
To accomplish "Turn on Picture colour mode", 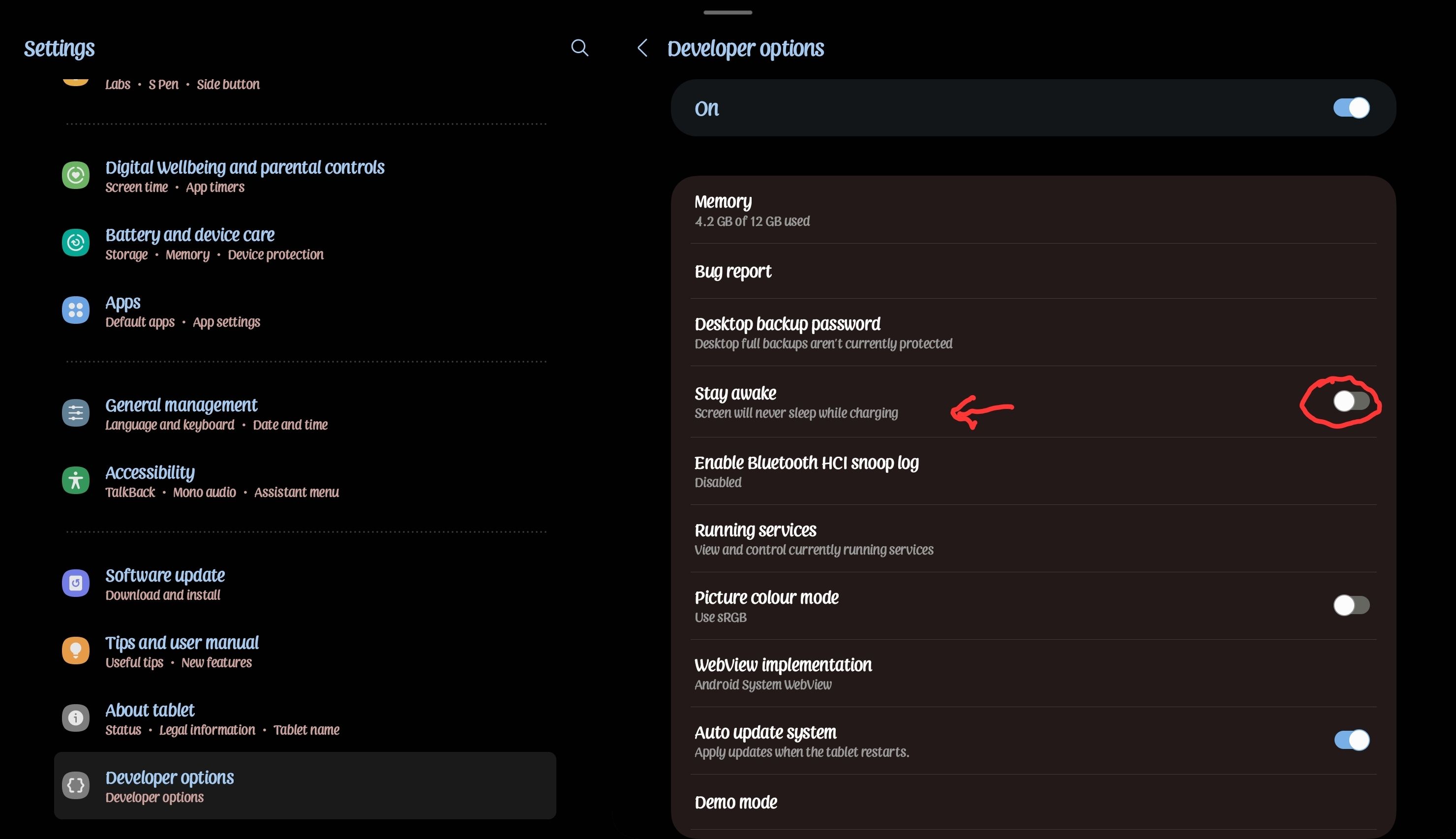I will [1351, 605].
